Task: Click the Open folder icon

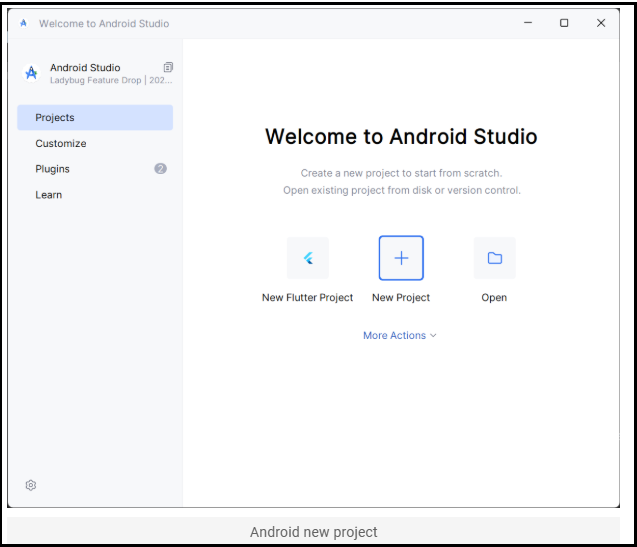Action: [x=494, y=258]
